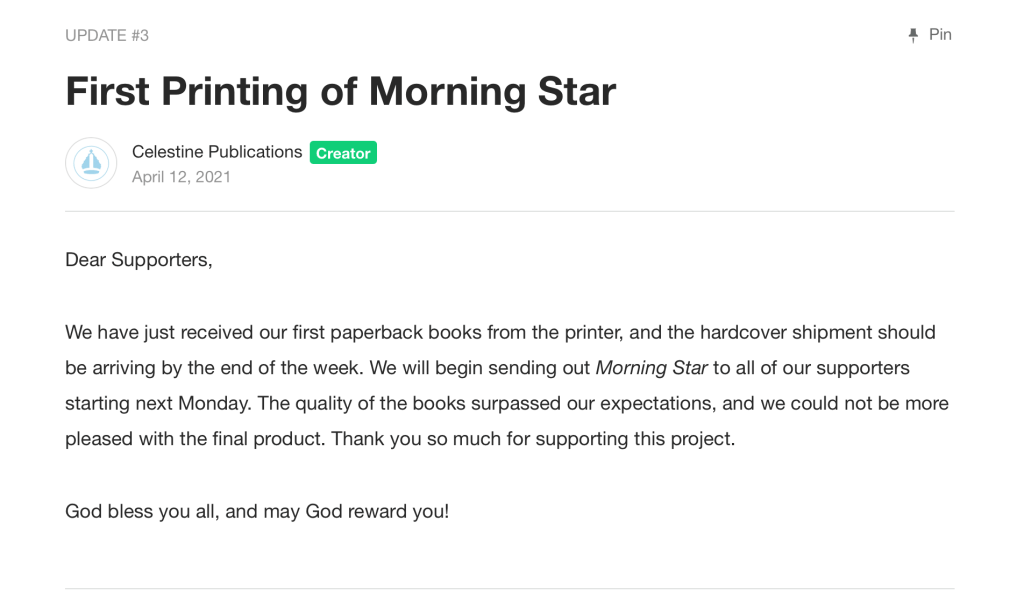
Task: Open the Celestine Publications creator profile name
Action: pos(217,152)
